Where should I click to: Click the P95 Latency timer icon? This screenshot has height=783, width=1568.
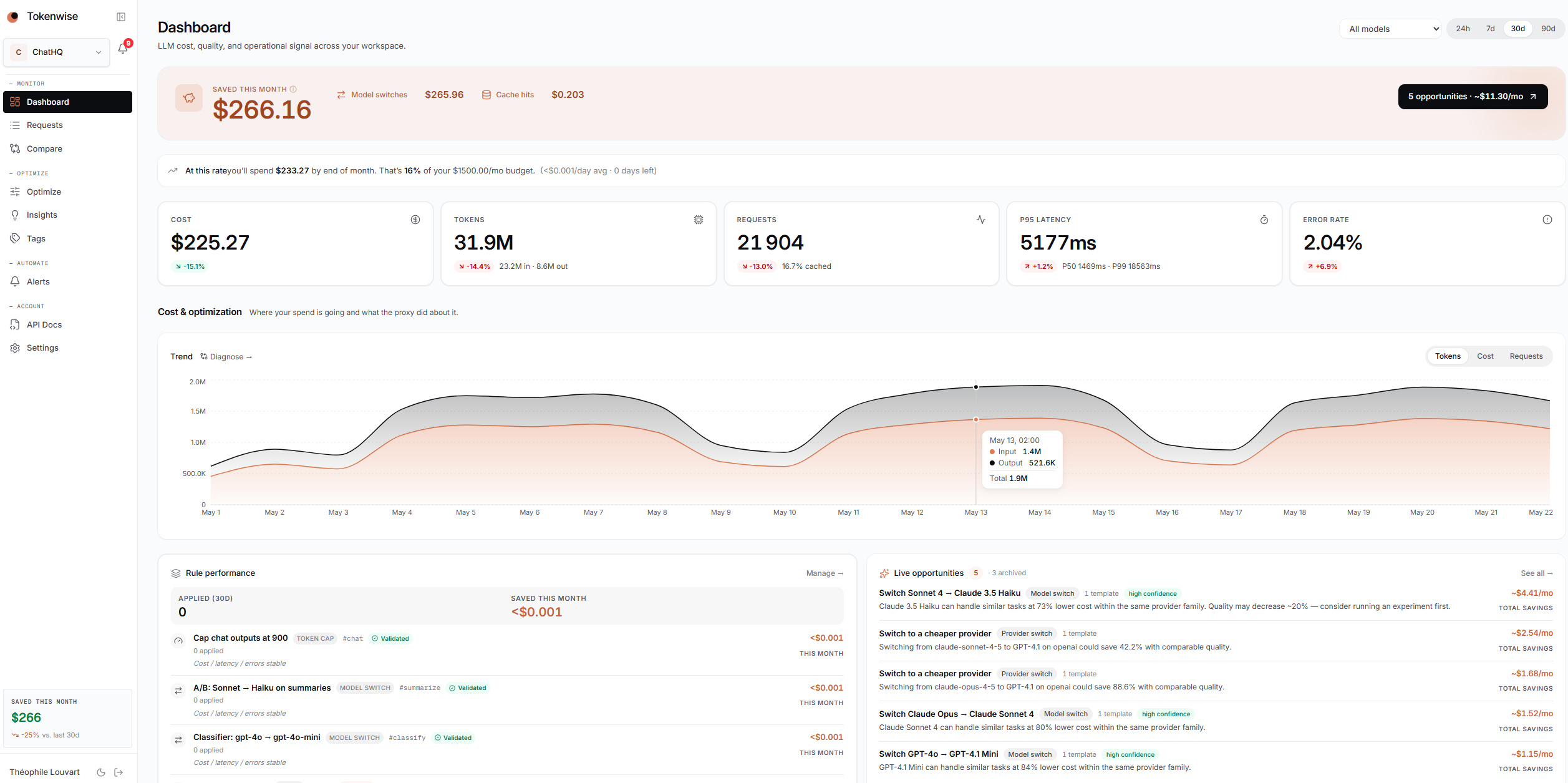pyautogui.click(x=1264, y=220)
